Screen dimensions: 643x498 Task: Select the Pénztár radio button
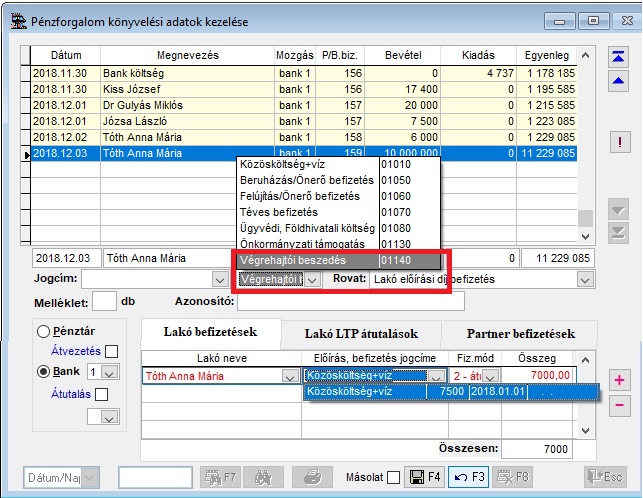(44, 331)
